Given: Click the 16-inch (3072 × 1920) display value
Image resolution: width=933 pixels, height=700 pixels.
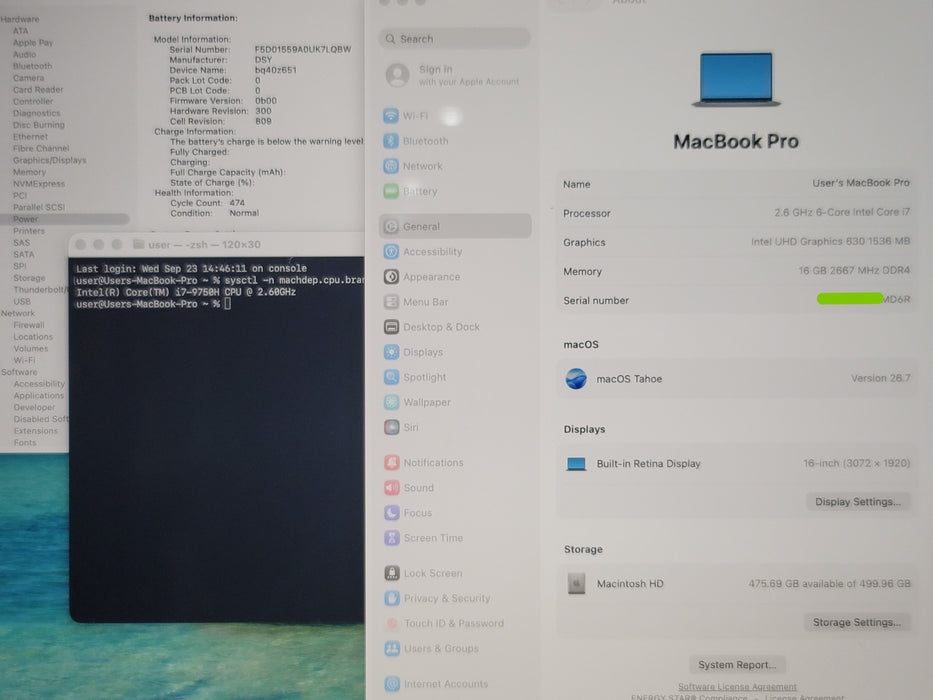Looking at the screenshot, I should click(857, 463).
